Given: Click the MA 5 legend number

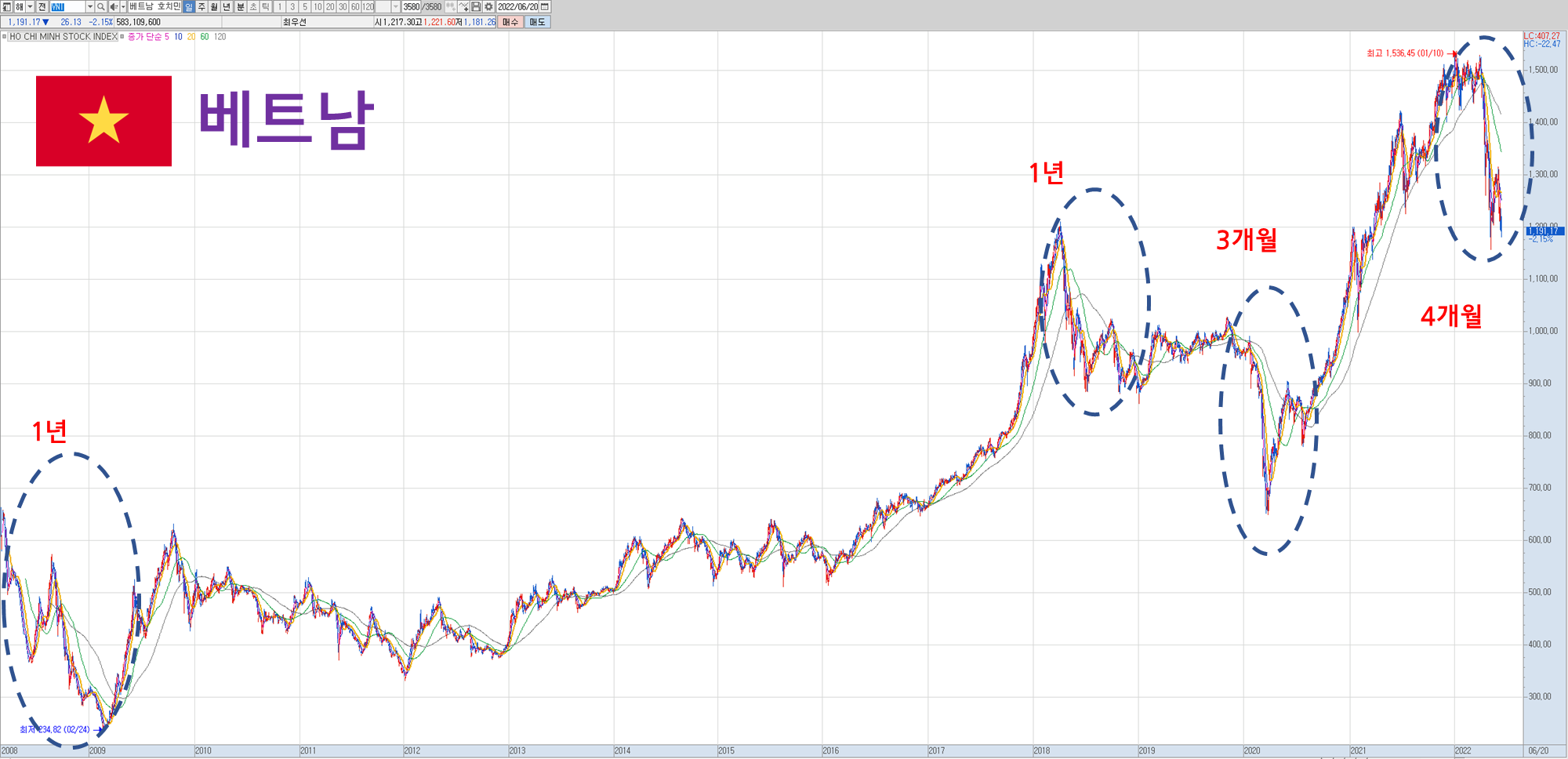Looking at the screenshot, I should click(x=167, y=37).
